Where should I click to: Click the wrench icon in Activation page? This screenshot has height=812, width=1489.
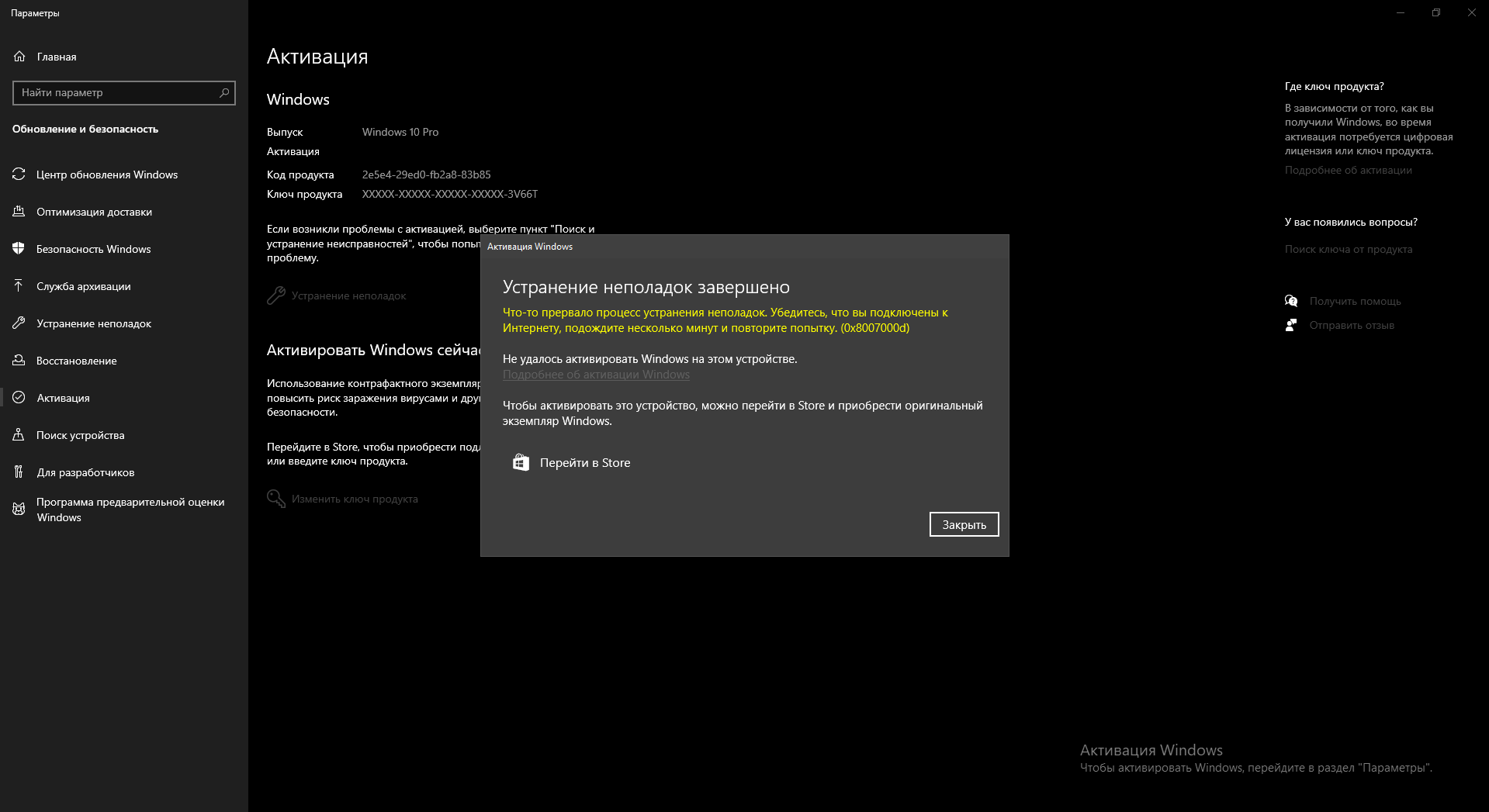(276, 295)
